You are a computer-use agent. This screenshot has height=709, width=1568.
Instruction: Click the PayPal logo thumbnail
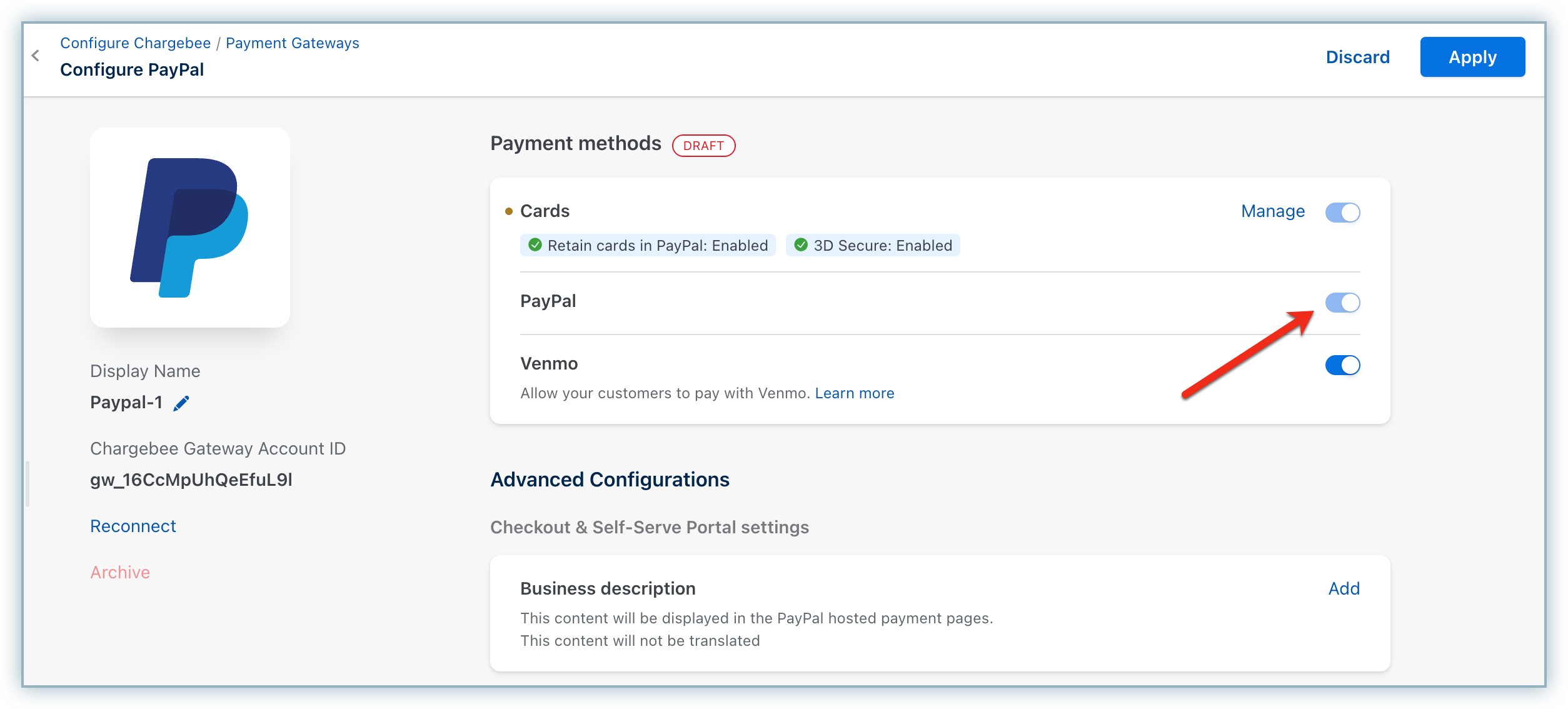pyautogui.click(x=189, y=228)
